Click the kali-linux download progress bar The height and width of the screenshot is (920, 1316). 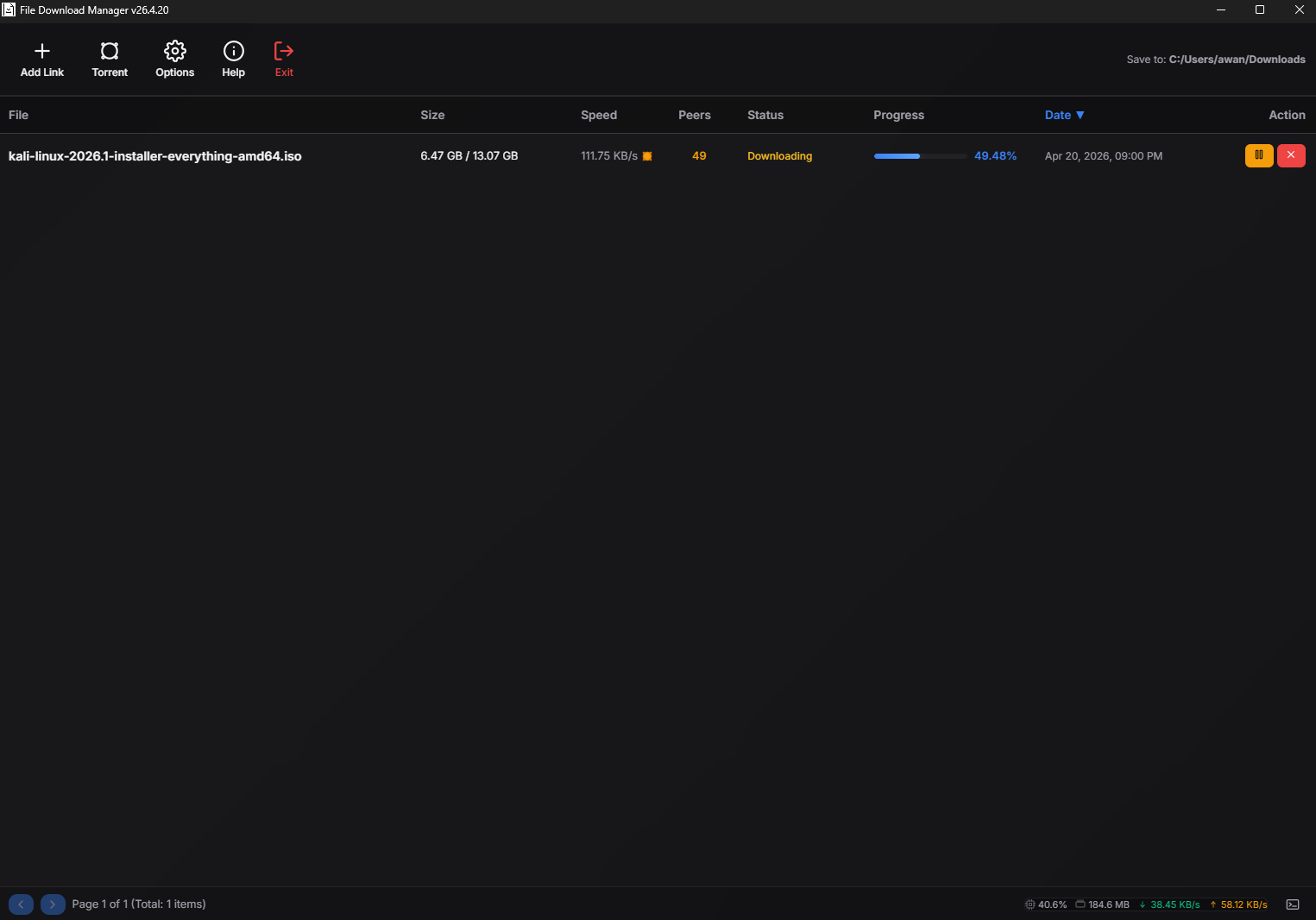(x=919, y=156)
